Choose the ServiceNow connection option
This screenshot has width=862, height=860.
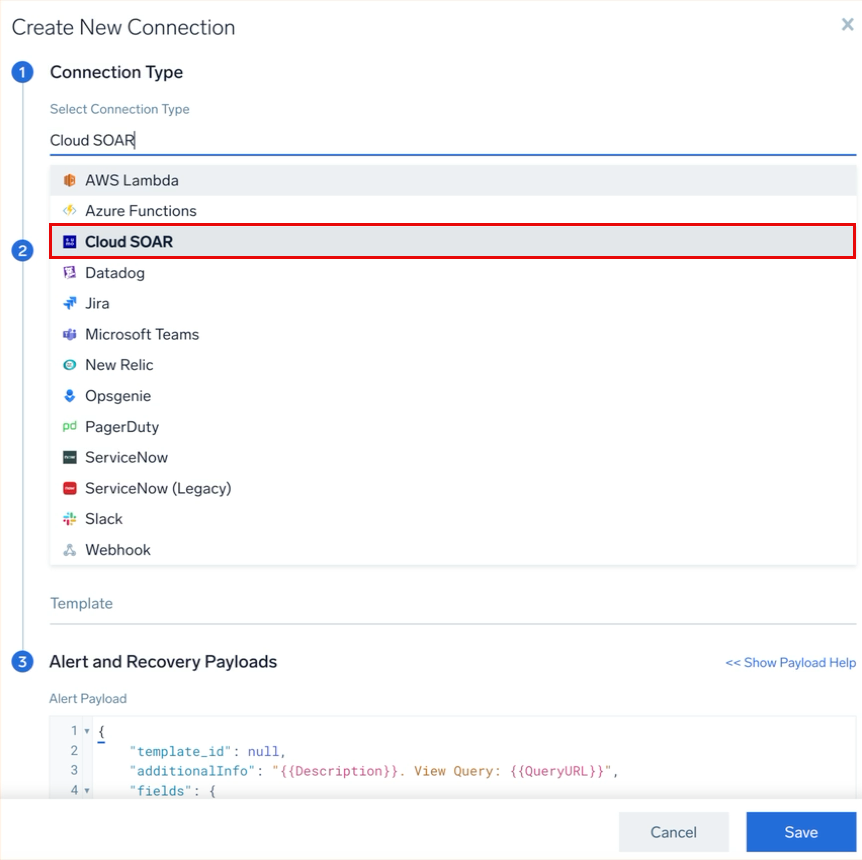click(126, 458)
